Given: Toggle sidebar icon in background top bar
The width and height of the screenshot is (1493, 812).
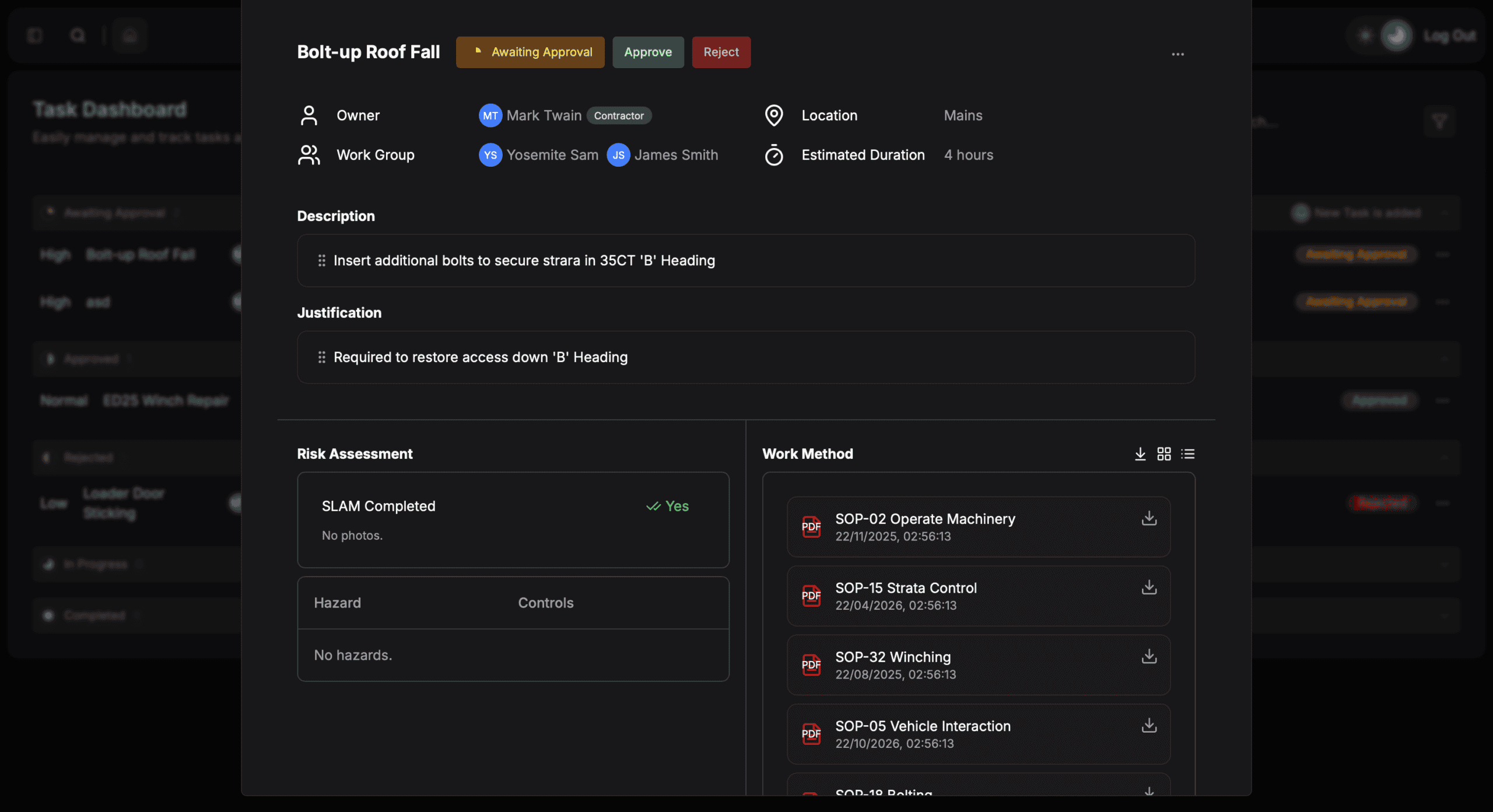Looking at the screenshot, I should [35, 36].
